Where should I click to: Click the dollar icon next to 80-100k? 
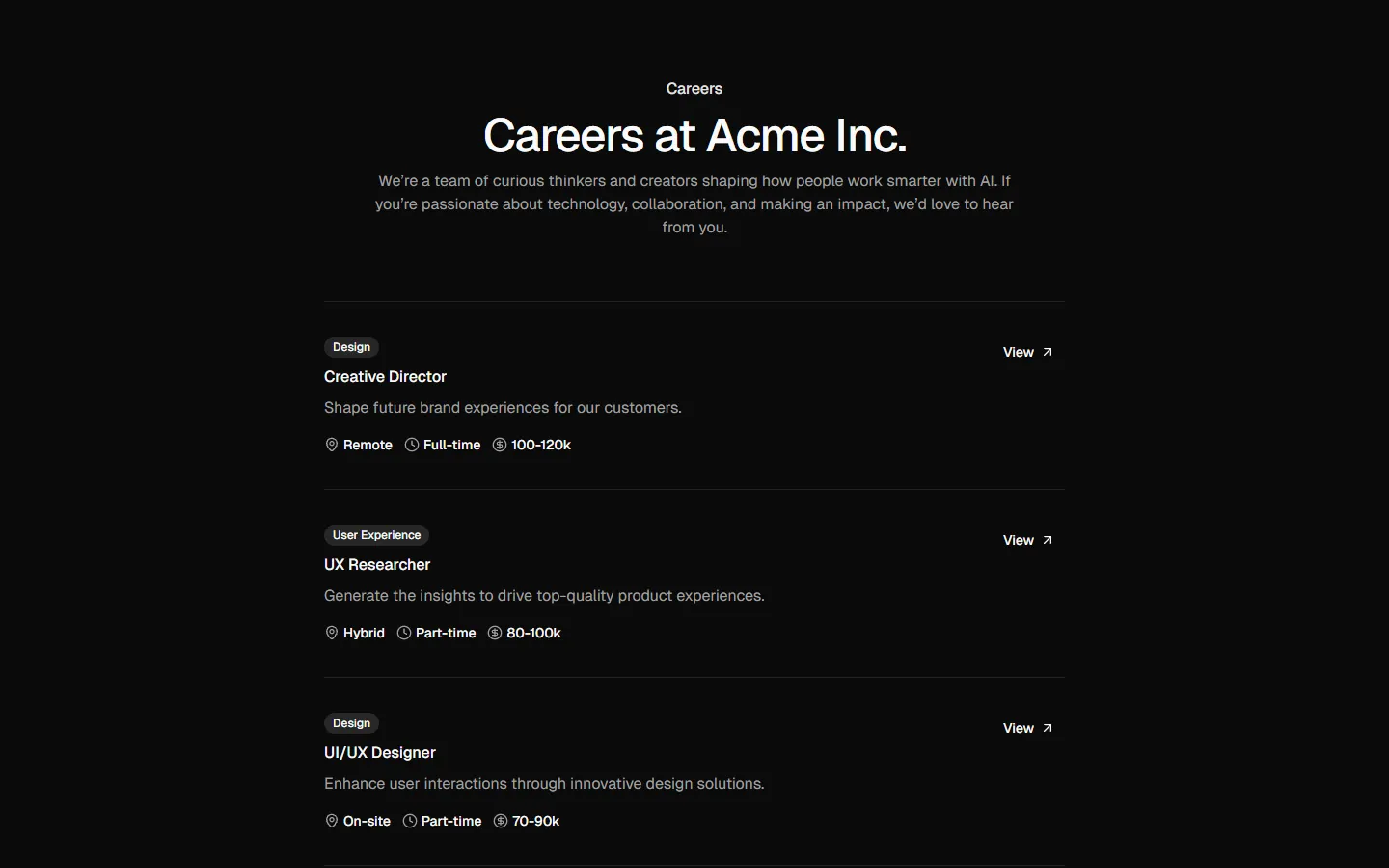[x=493, y=633]
